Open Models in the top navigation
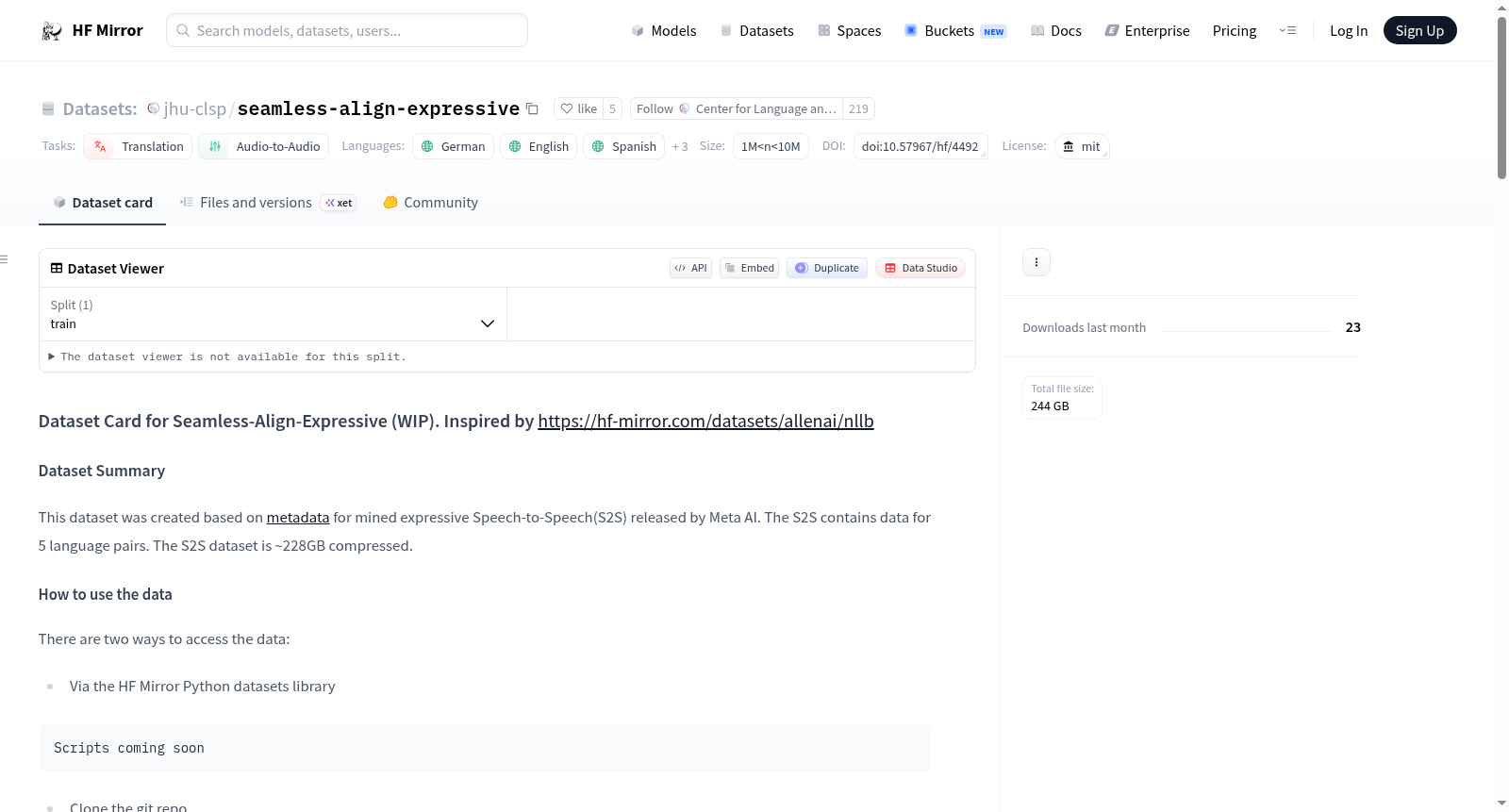The width and height of the screenshot is (1509, 812). pos(664,31)
